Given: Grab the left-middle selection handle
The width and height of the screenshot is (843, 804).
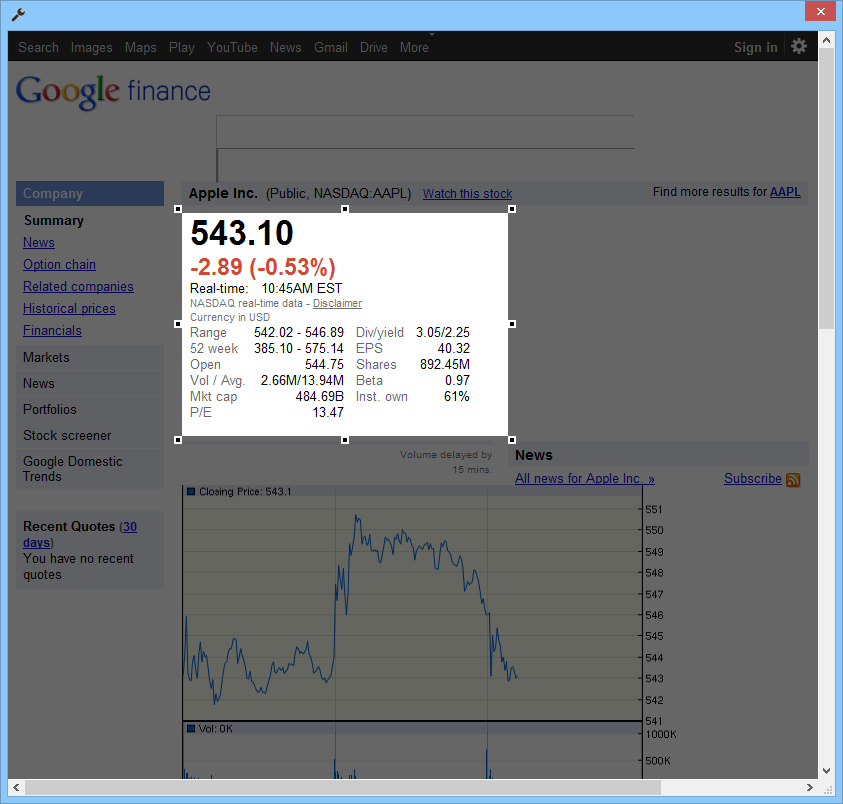Looking at the screenshot, I should tap(178, 324).
